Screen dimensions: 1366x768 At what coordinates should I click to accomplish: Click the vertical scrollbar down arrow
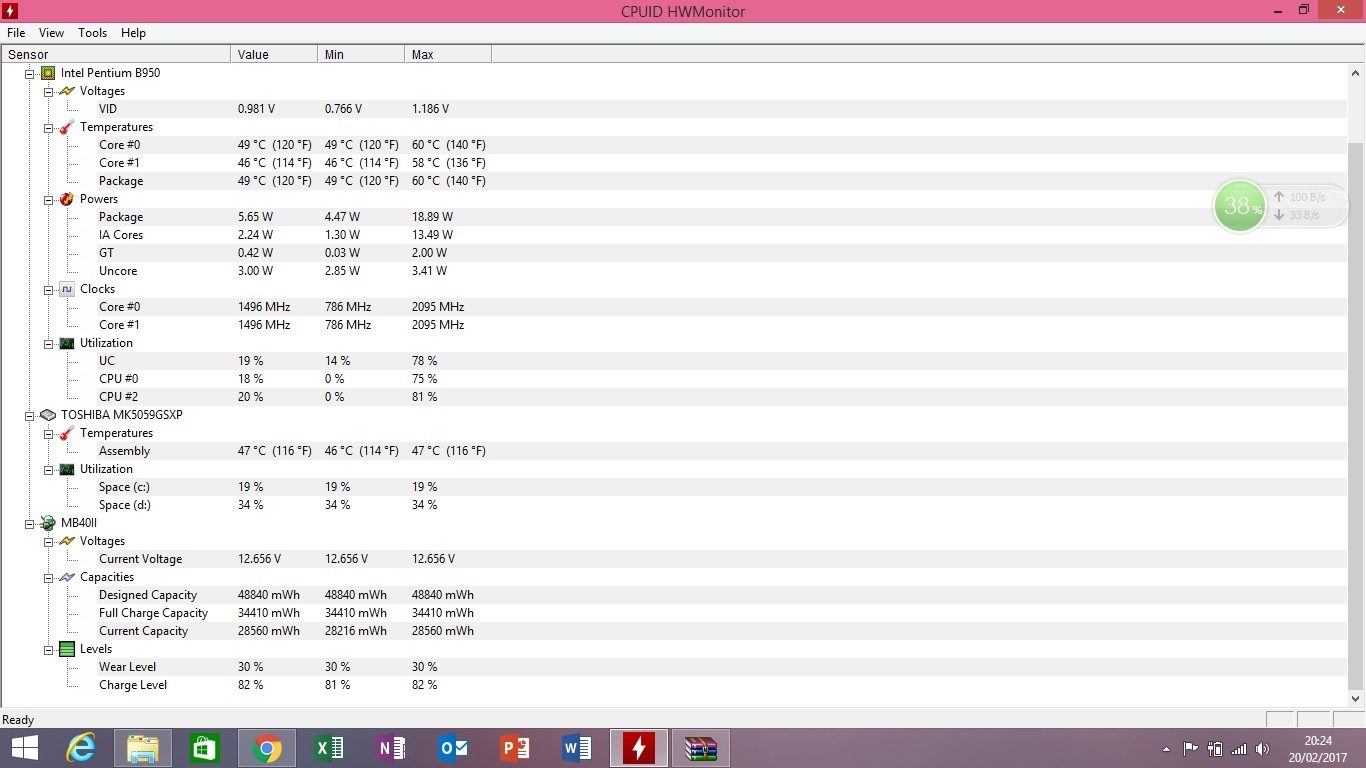point(1356,699)
